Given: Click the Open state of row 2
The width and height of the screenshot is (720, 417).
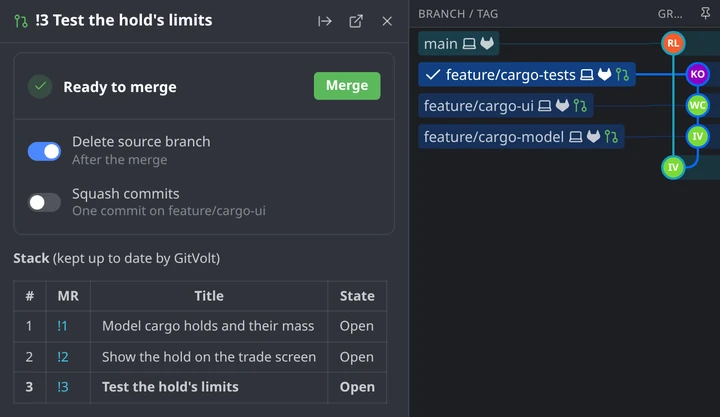Looking at the screenshot, I should pyautogui.click(x=357, y=357).
